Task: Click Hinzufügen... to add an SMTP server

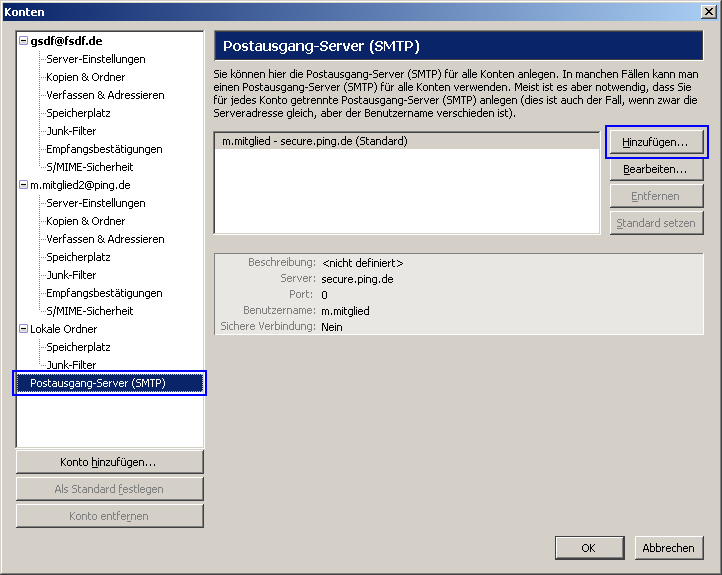Action: [655, 142]
